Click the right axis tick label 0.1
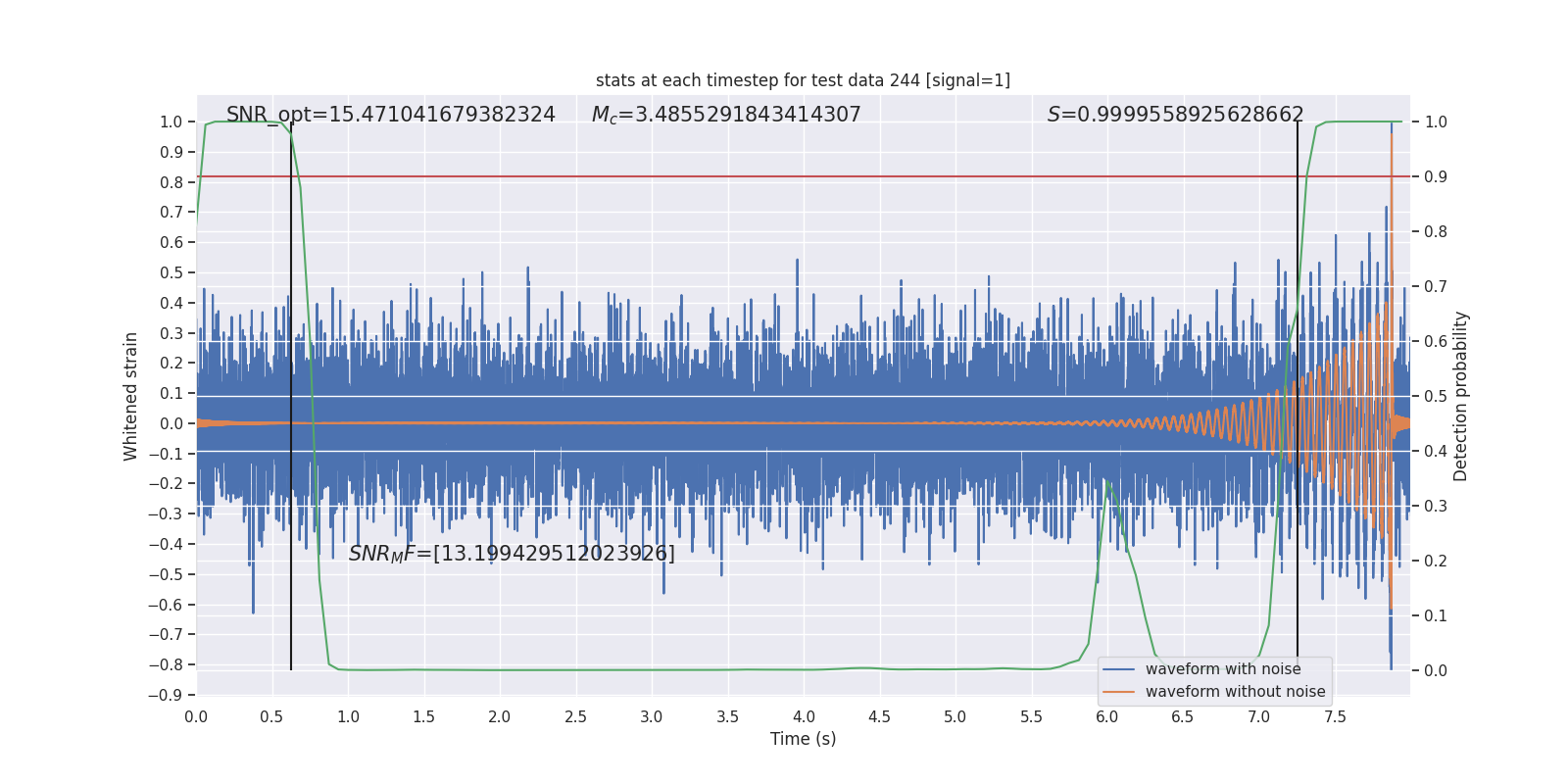Image resolution: width=1568 pixels, height=784 pixels. (1436, 616)
